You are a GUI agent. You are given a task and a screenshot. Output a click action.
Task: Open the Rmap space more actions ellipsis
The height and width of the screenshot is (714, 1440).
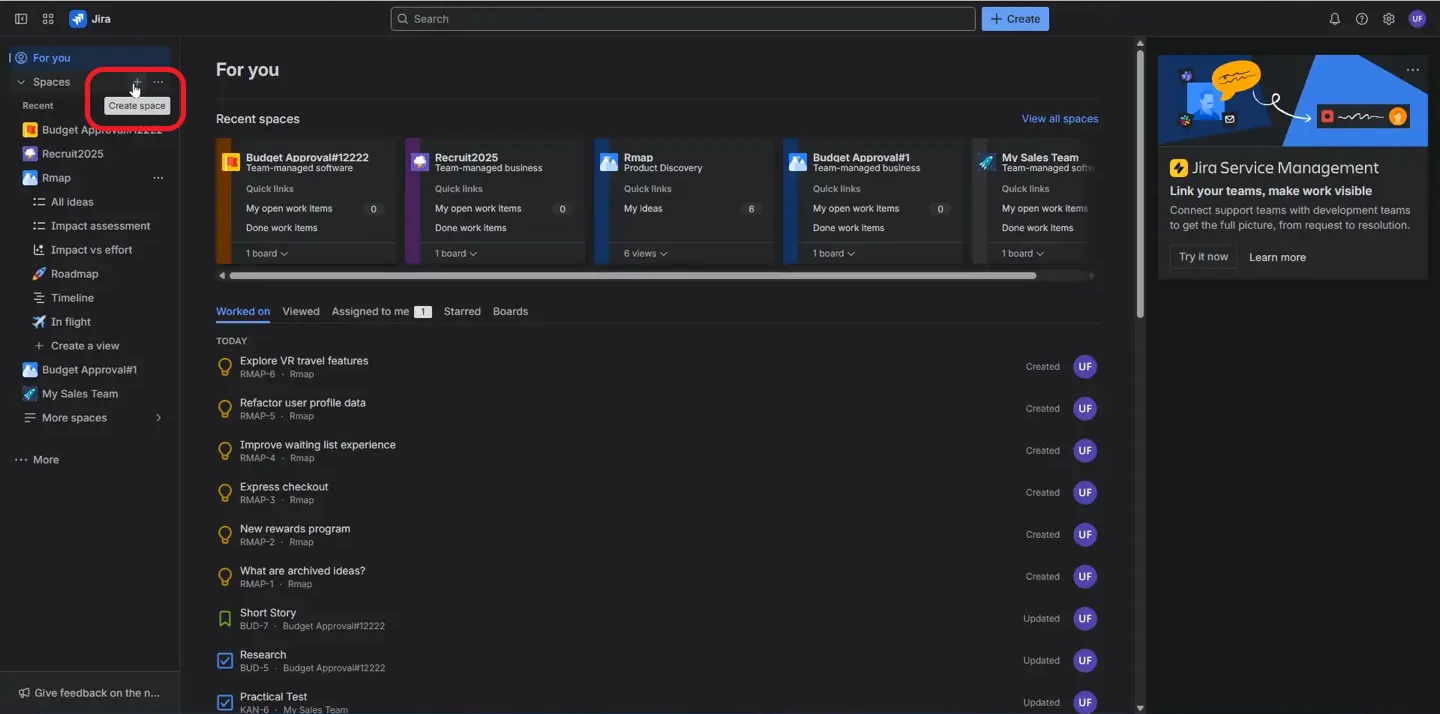click(x=158, y=178)
